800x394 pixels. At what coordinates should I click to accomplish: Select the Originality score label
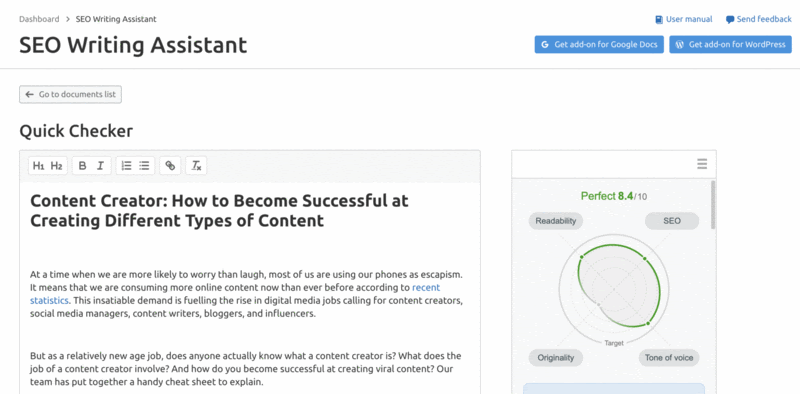pos(556,358)
